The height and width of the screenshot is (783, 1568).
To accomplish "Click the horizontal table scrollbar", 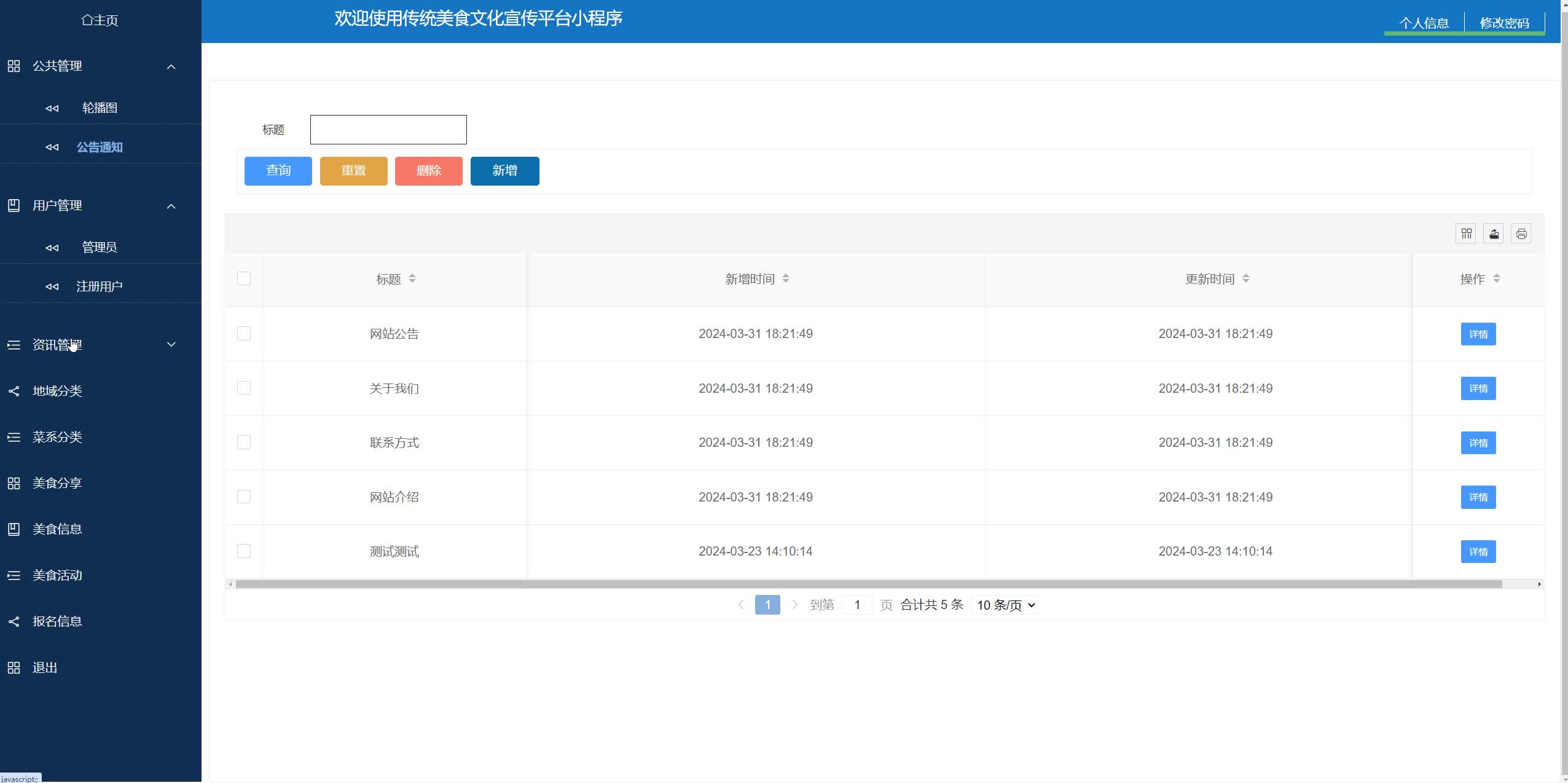I will (x=868, y=584).
